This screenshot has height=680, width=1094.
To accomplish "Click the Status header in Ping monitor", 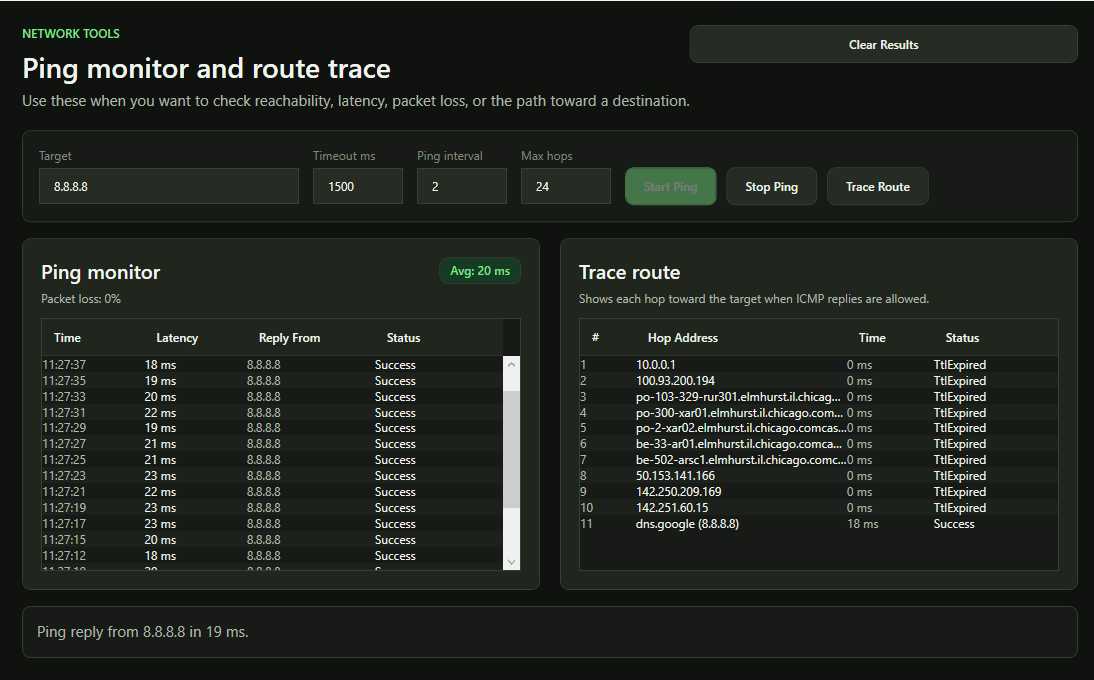I will pos(403,338).
